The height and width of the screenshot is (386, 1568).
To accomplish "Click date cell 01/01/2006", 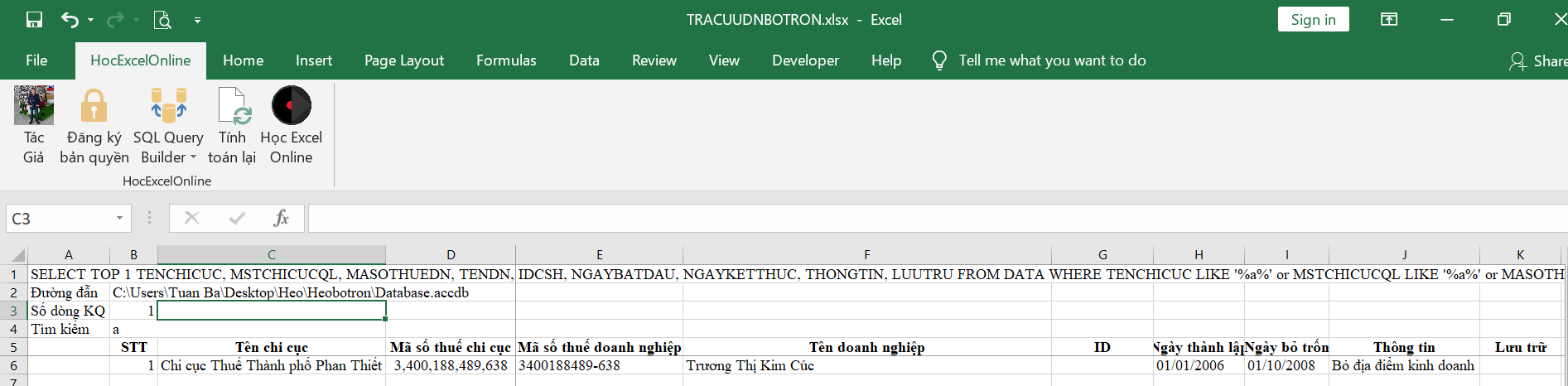I will 1199,365.
